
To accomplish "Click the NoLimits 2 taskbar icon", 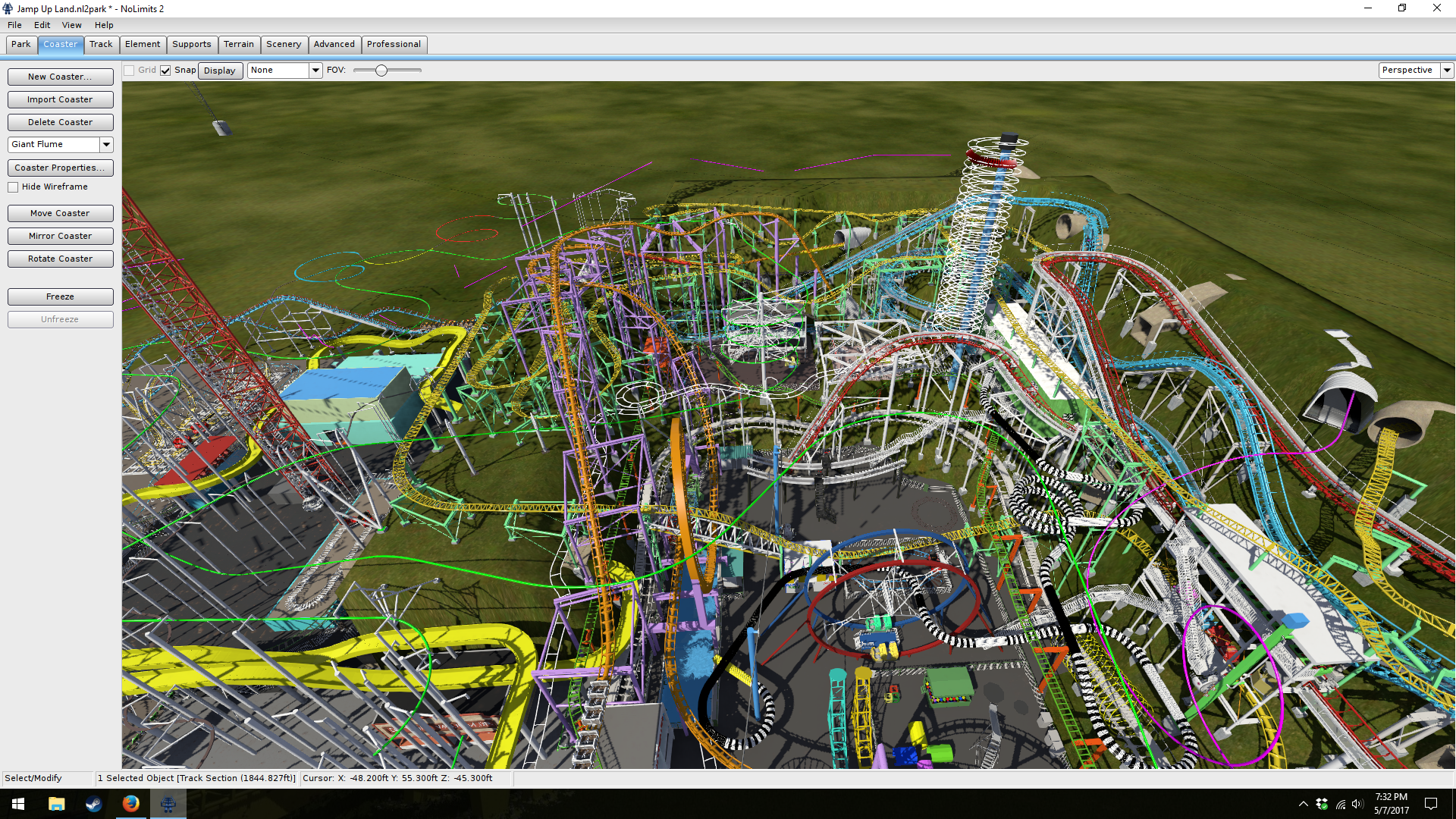I will (x=168, y=804).
